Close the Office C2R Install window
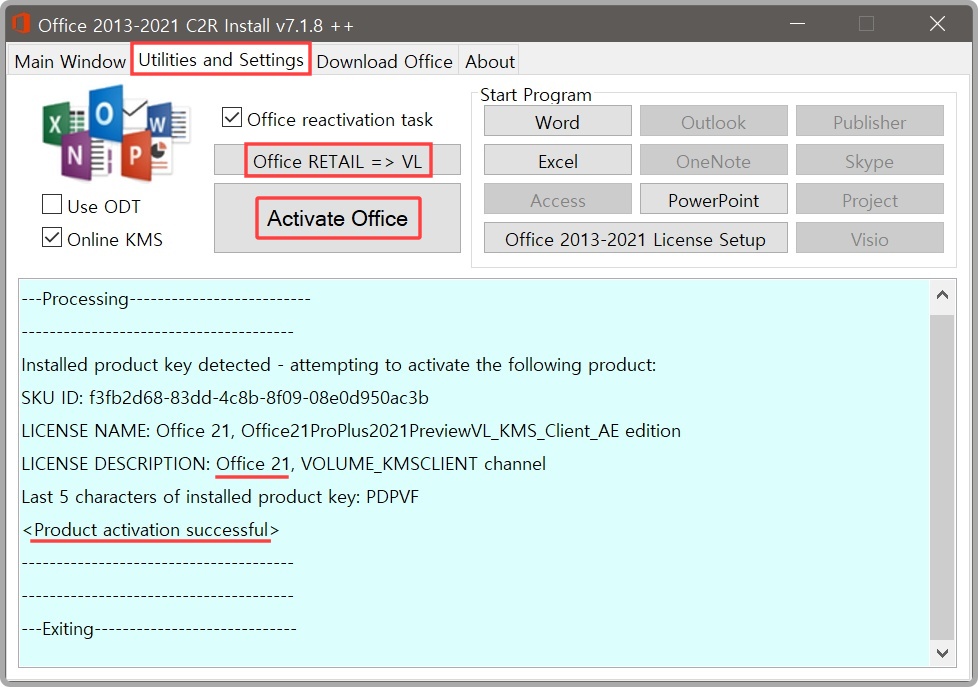The height and width of the screenshot is (687, 978). tap(937, 24)
